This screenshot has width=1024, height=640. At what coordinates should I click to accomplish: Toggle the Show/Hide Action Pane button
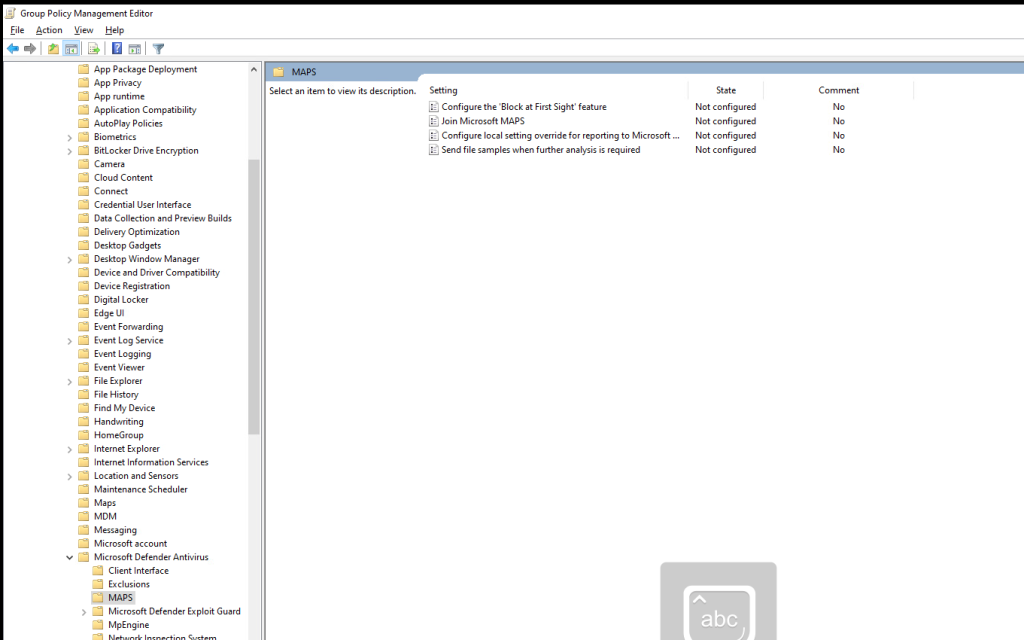[134, 48]
